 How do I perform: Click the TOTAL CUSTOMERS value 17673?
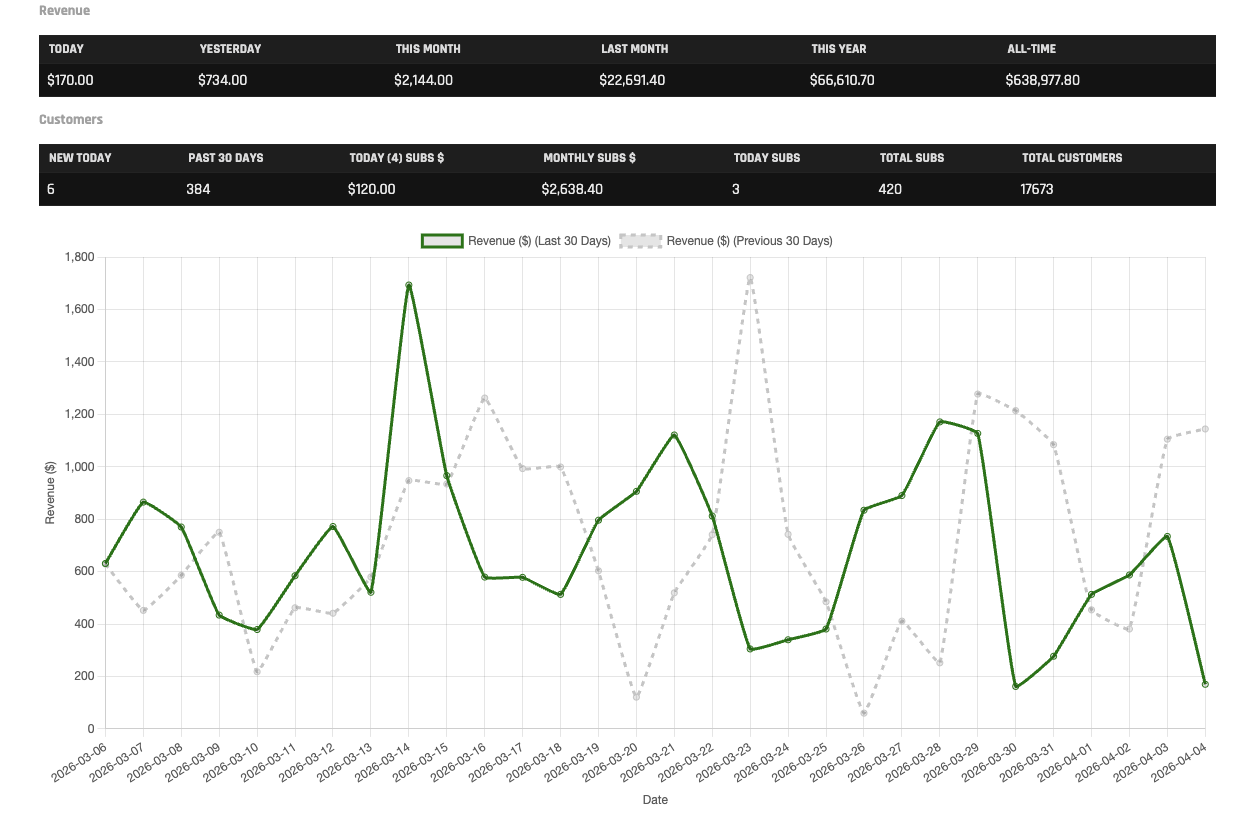1037,189
